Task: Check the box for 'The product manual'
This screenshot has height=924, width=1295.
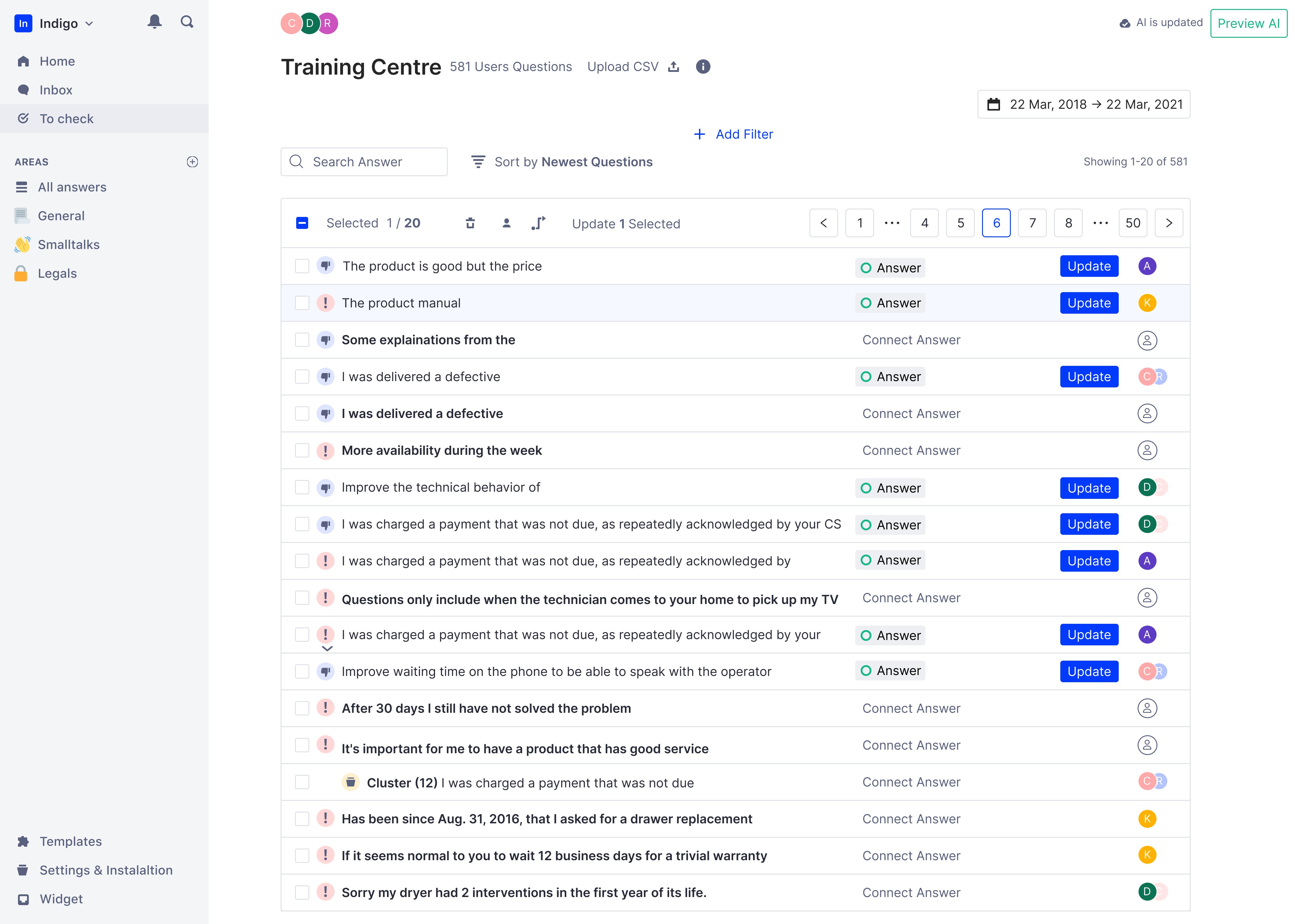Action: coord(302,303)
